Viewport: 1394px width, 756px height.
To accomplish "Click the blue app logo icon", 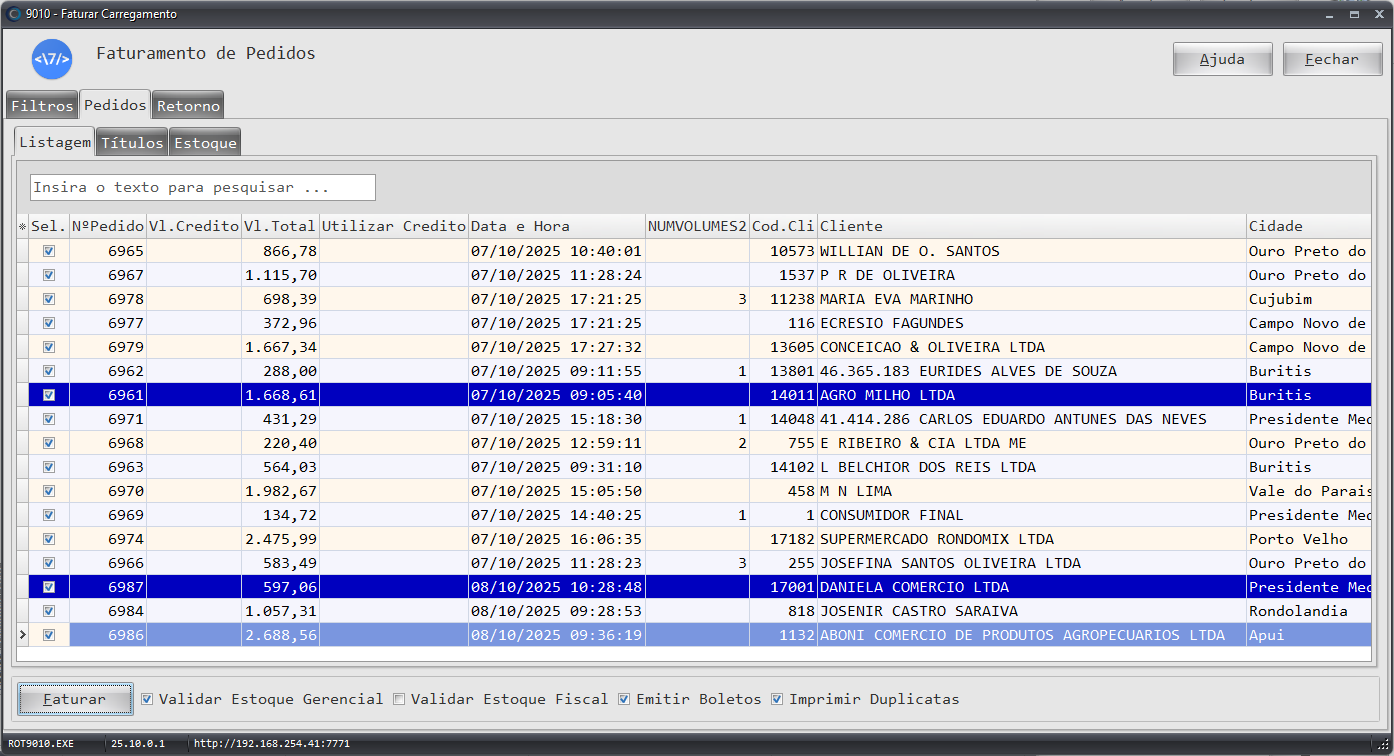I will (52, 59).
